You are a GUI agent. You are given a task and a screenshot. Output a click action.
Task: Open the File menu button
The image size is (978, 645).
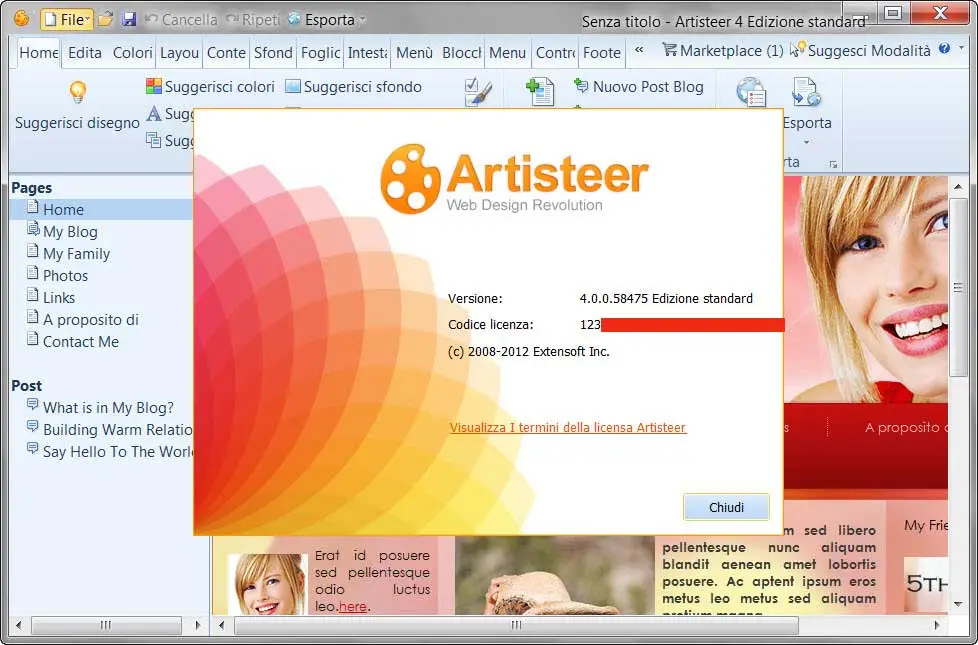coord(67,19)
